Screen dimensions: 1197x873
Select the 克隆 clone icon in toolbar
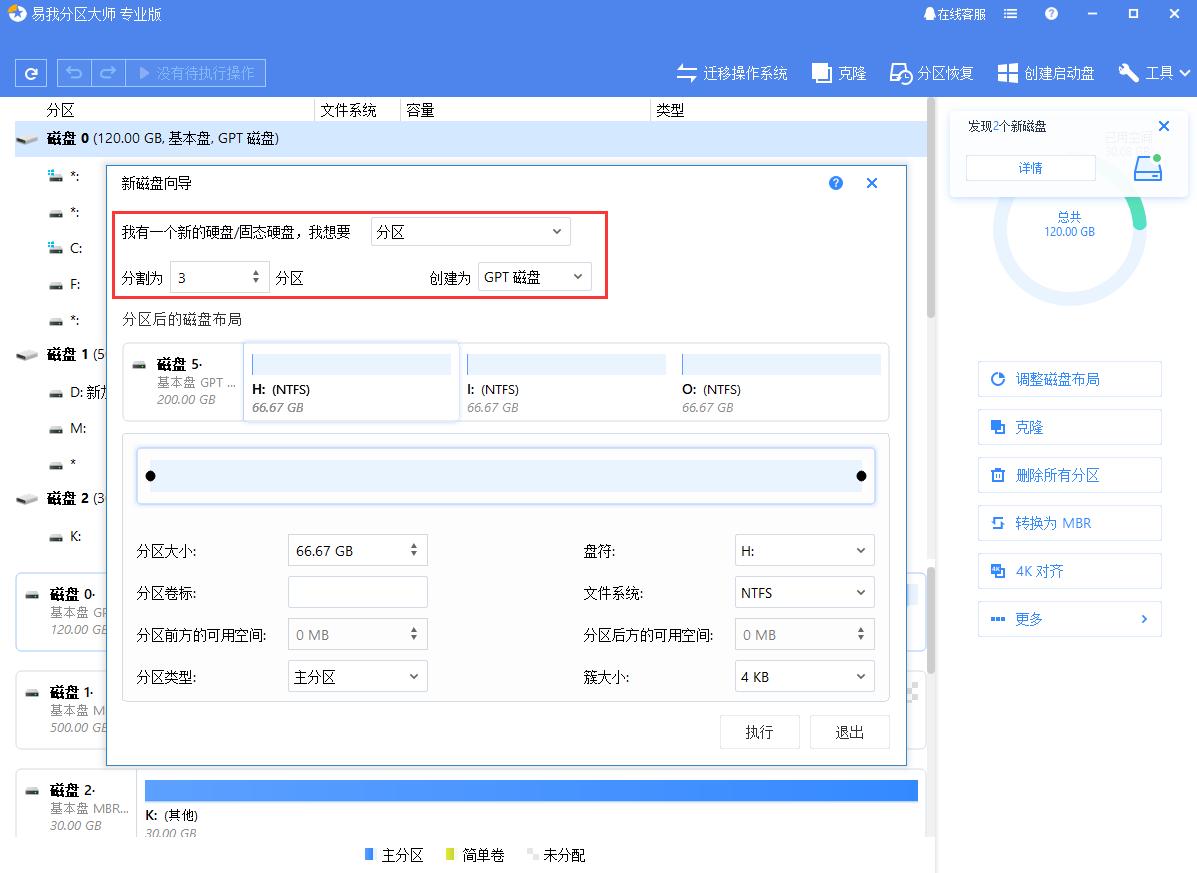(x=821, y=72)
